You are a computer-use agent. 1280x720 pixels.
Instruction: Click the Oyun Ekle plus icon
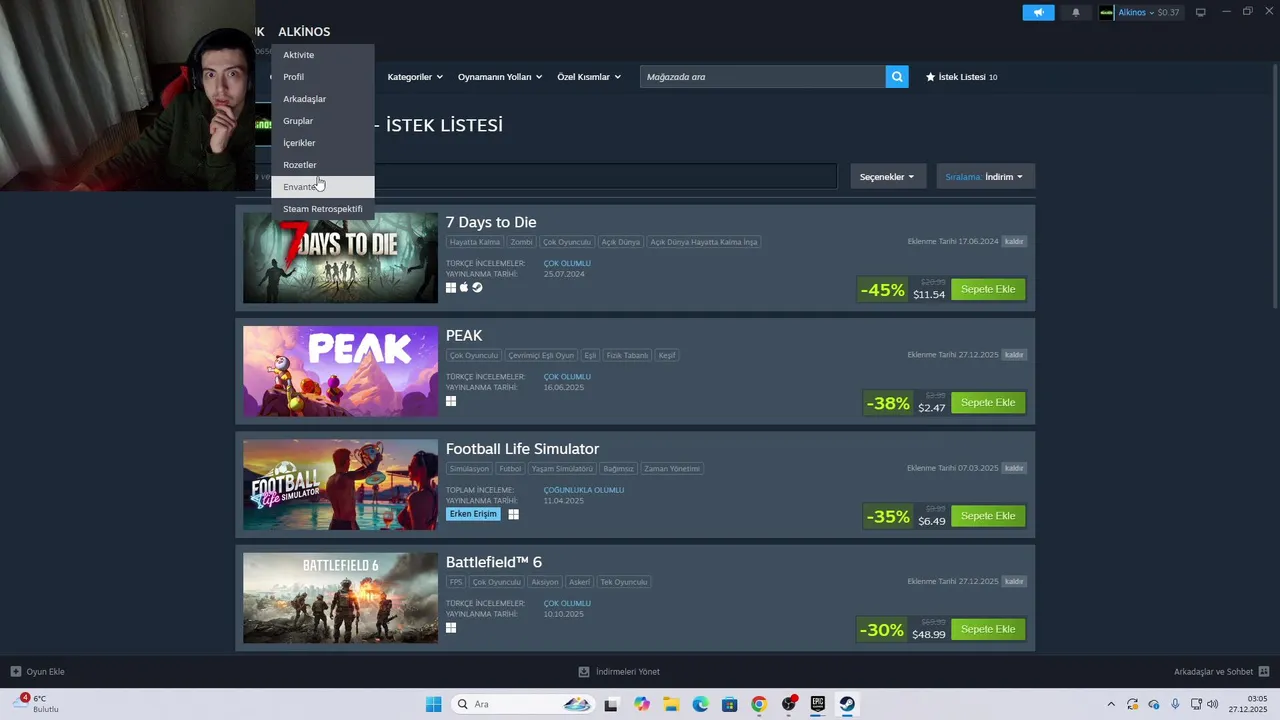(15, 672)
